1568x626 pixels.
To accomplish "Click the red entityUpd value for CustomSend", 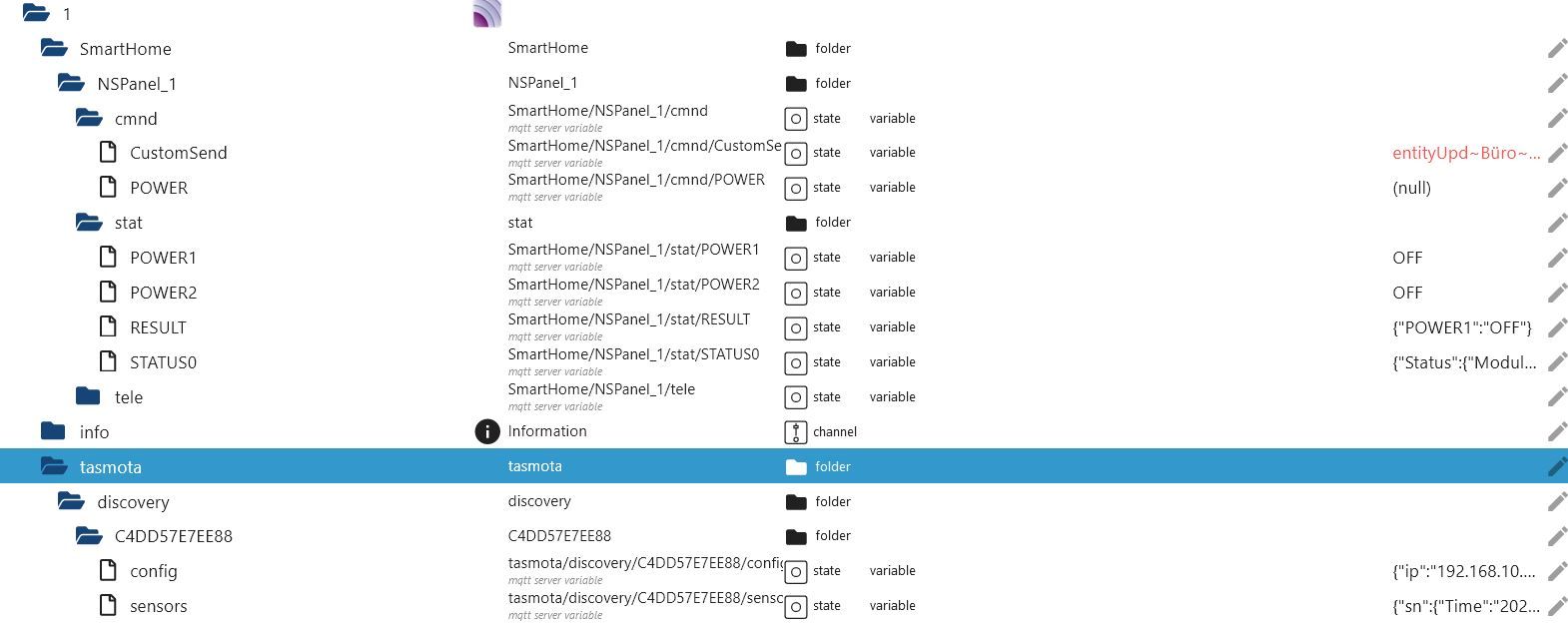I will point(1465,153).
